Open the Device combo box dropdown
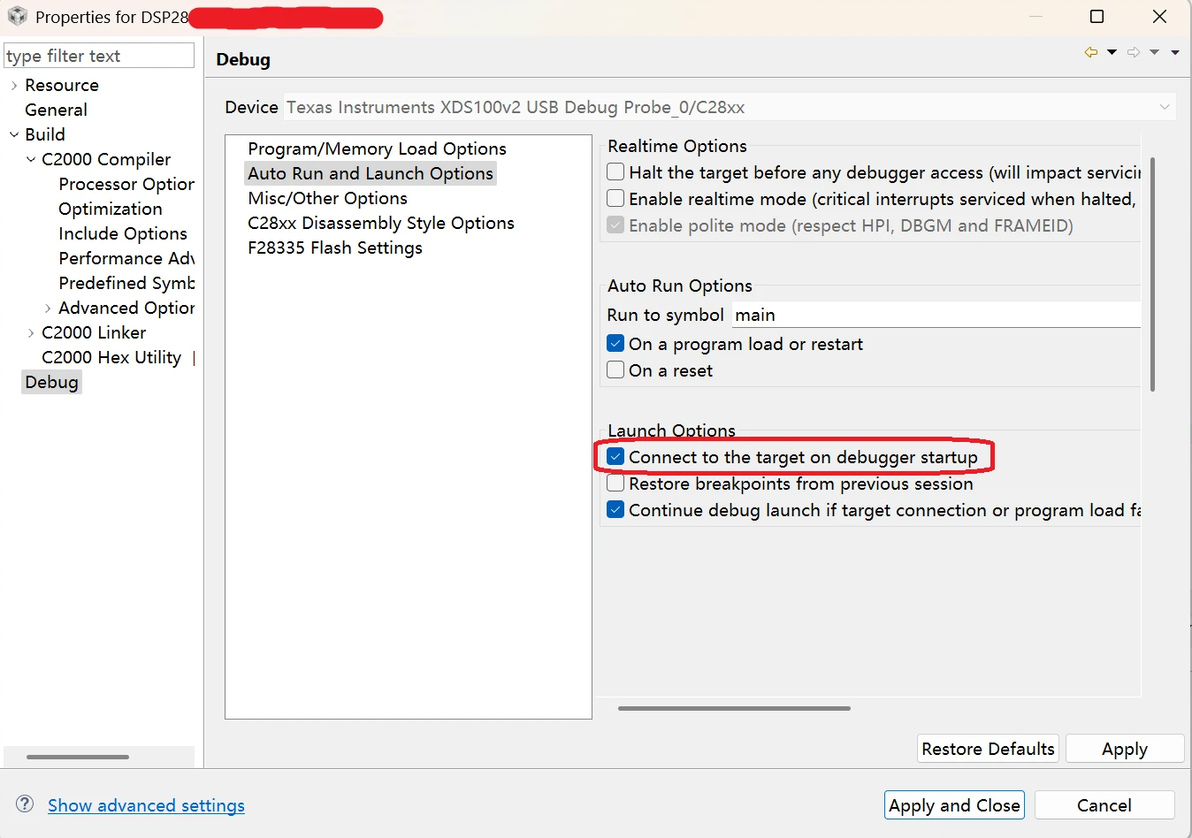 pos(1165,107)
